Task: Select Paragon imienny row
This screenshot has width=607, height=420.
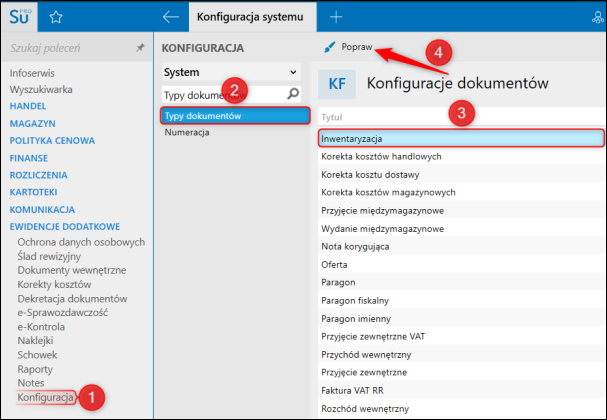Action: tap(461, 319)
